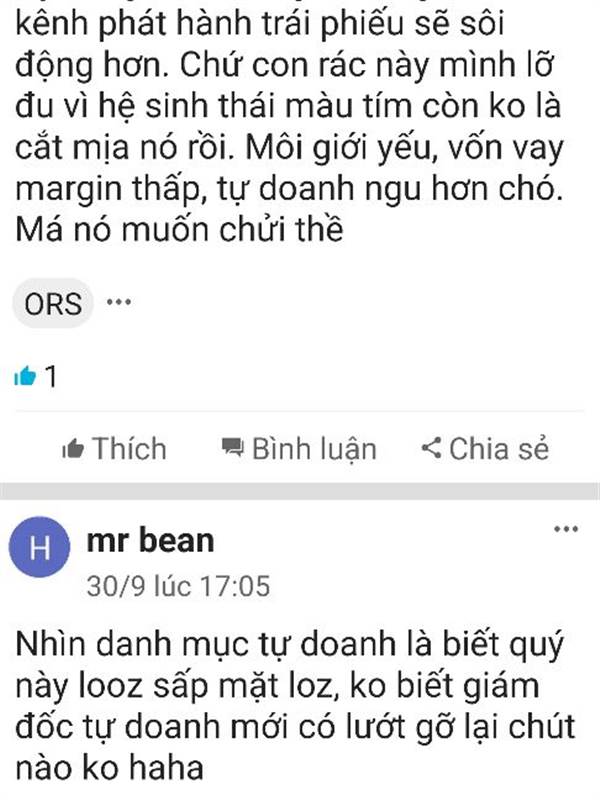Image resolution: width=600 pixels, height=800 pixels.
Task: Click the gray divider bar between posts
Action: (300, 490)
